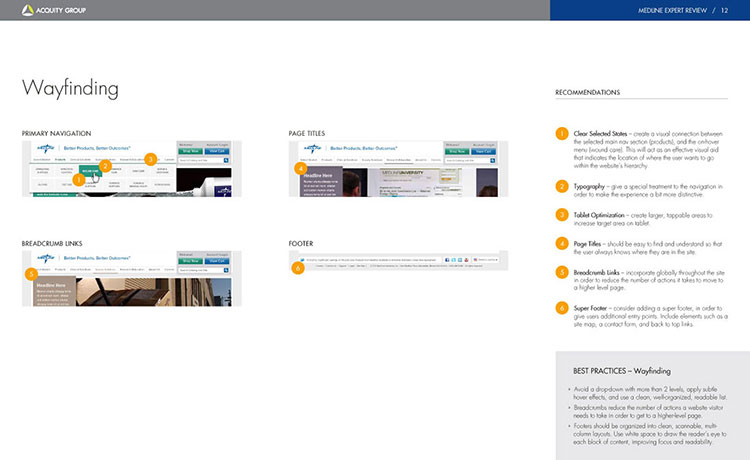The height and width of the screenshot is (460, 750).
Task: Click the 'PRIMARY NAVIGATION' heading
Action: coord(56,133)
